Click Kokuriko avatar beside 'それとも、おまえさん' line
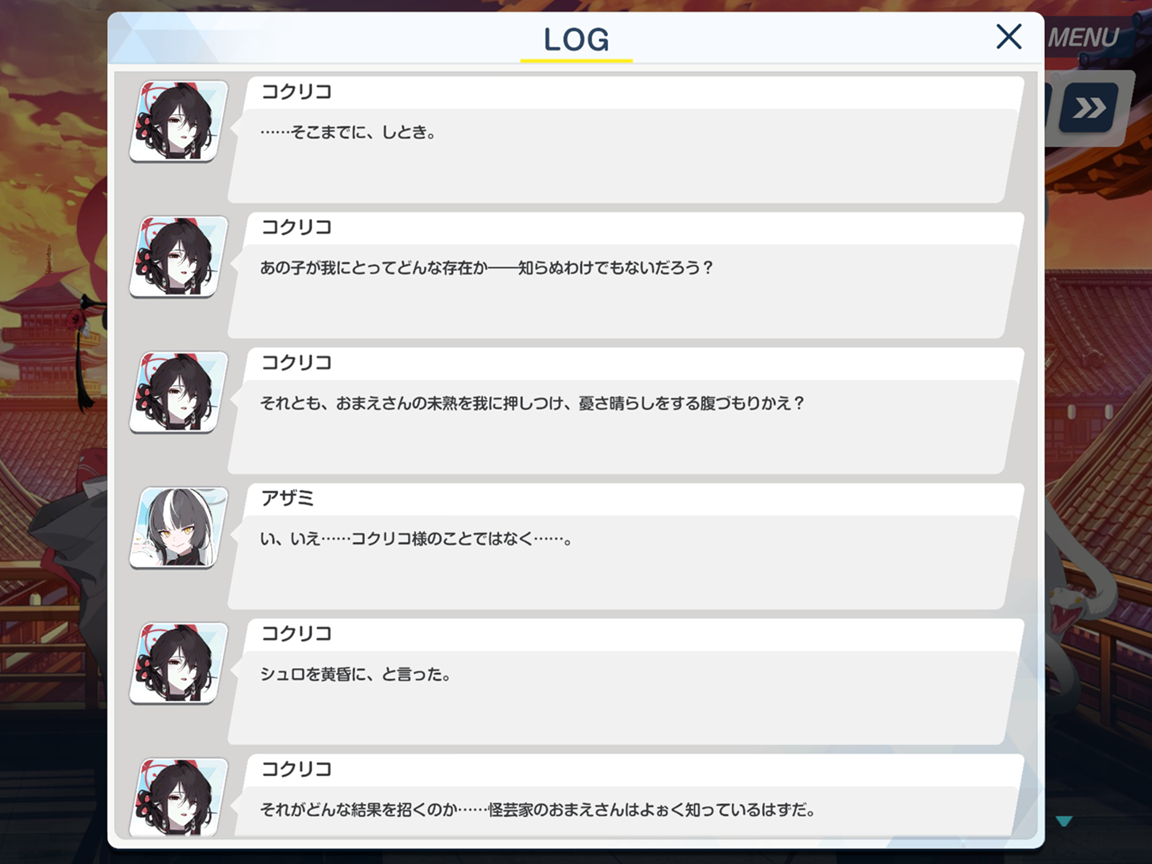1152x864 pixels. pyautogui.click(x=179, y=392)
